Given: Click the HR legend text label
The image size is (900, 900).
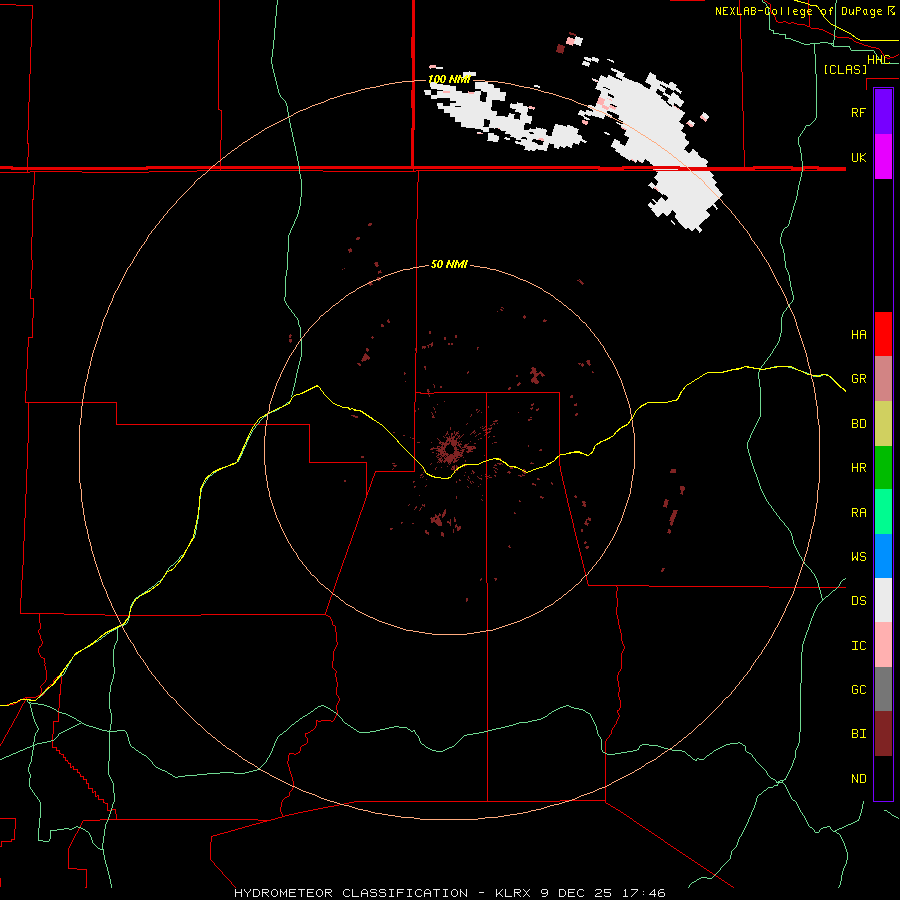Looking at the screenshot, I should click(x=858, y=468).
